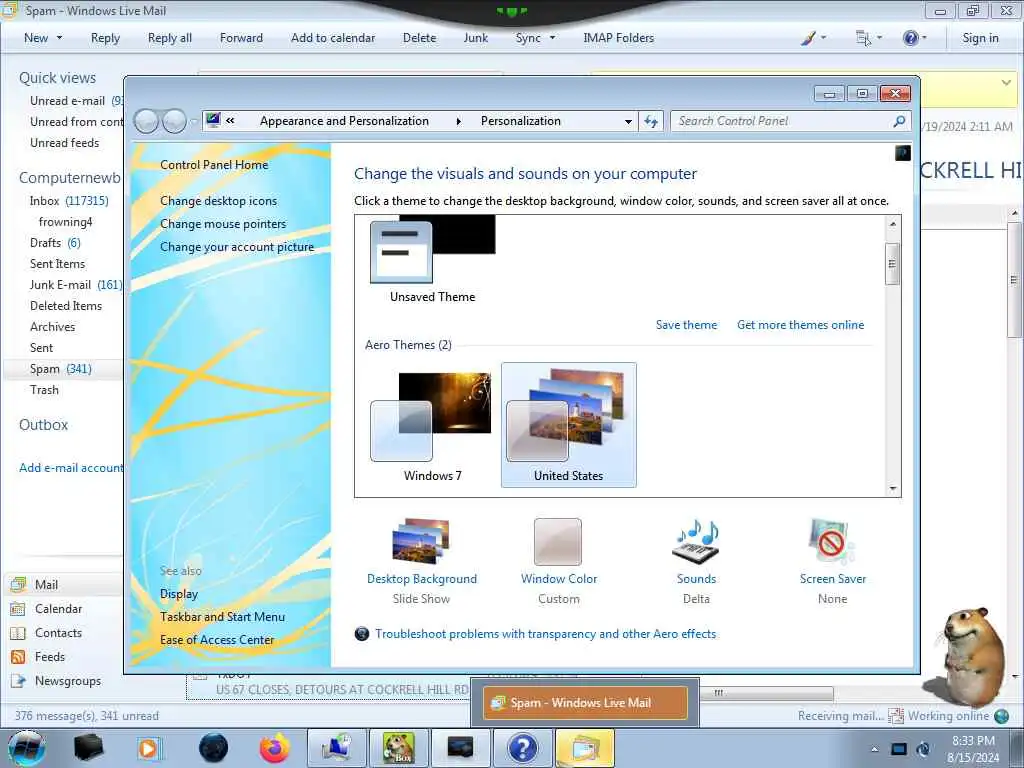Viewport: 1024px width, 768px height.
Task: Select the Windows 7 theme
Action: pos(432,424)
